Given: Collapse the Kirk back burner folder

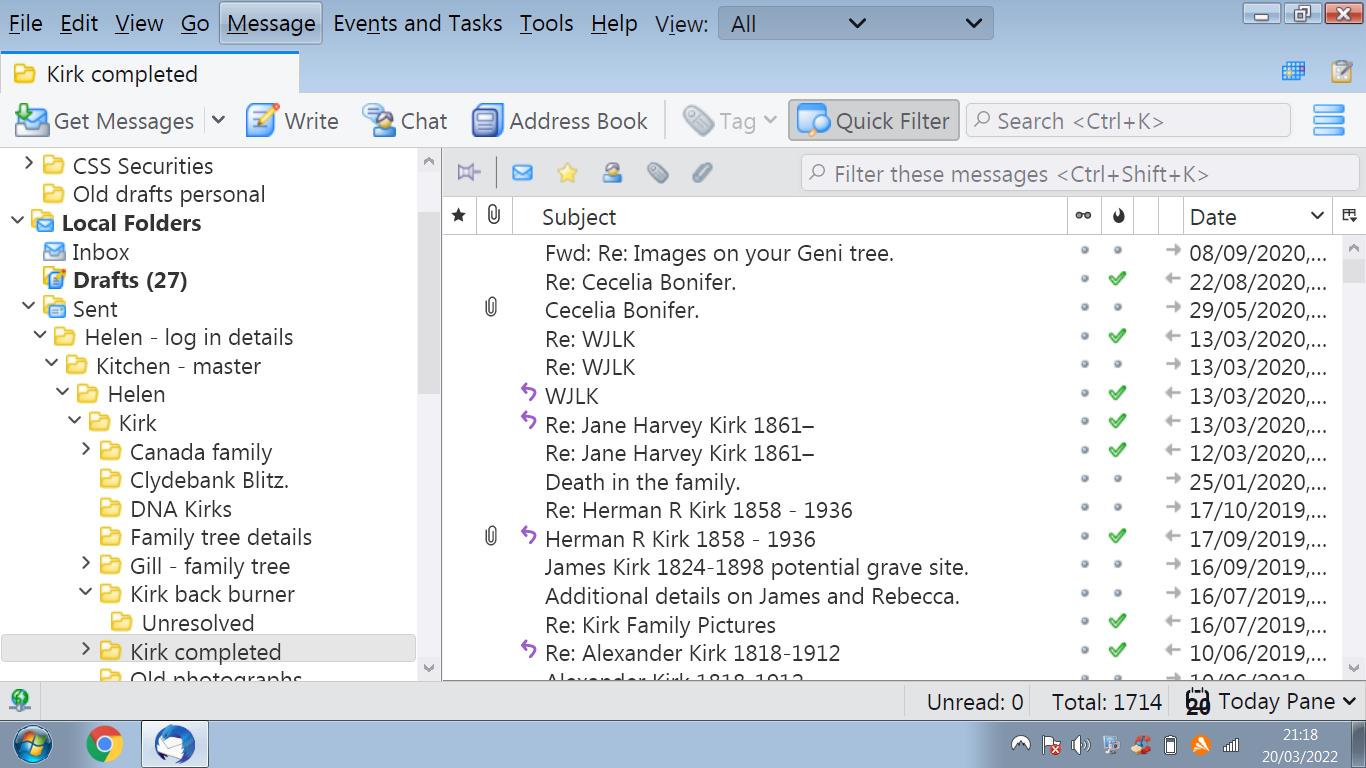Looking at the screenshot, I should click(x=87, y=593).
